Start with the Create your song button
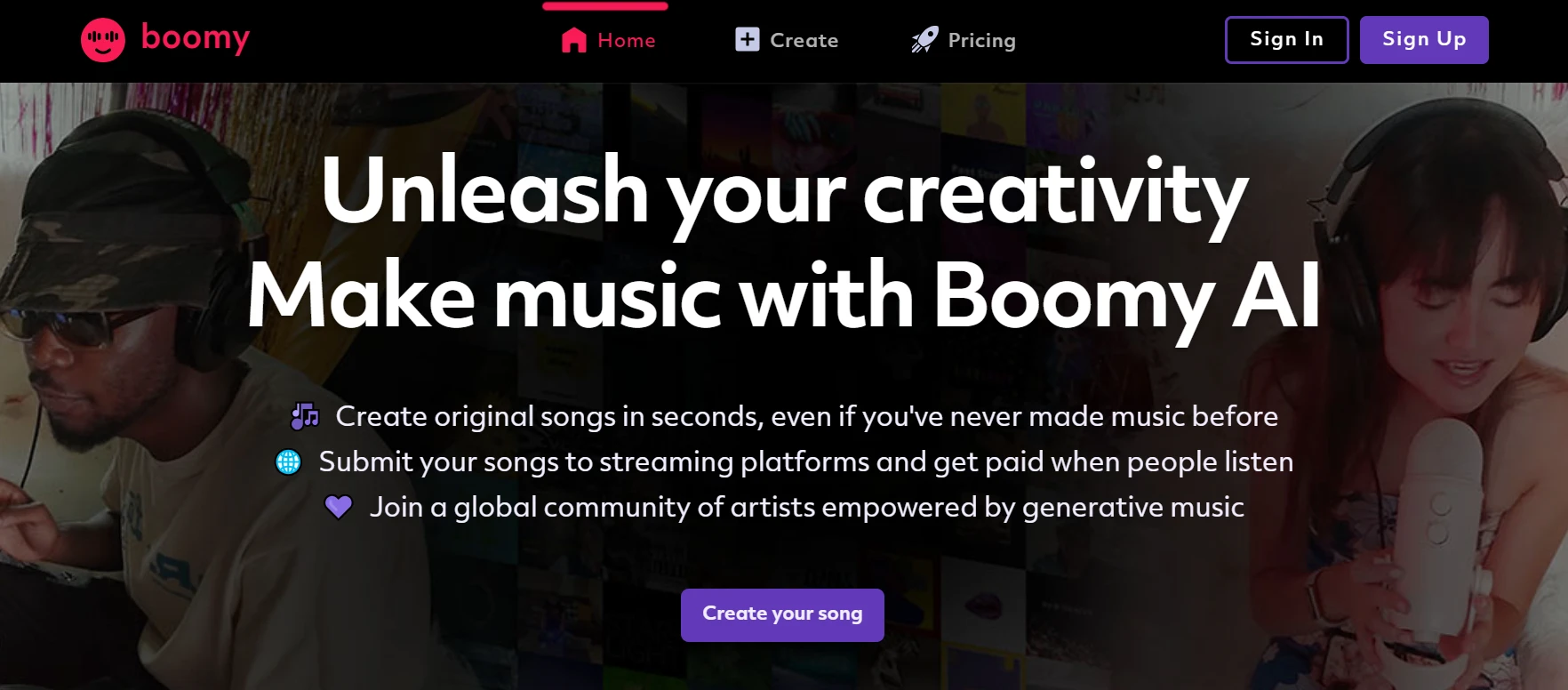The height and width of the screenshot is (690, 1568). [x=782, y=614]
